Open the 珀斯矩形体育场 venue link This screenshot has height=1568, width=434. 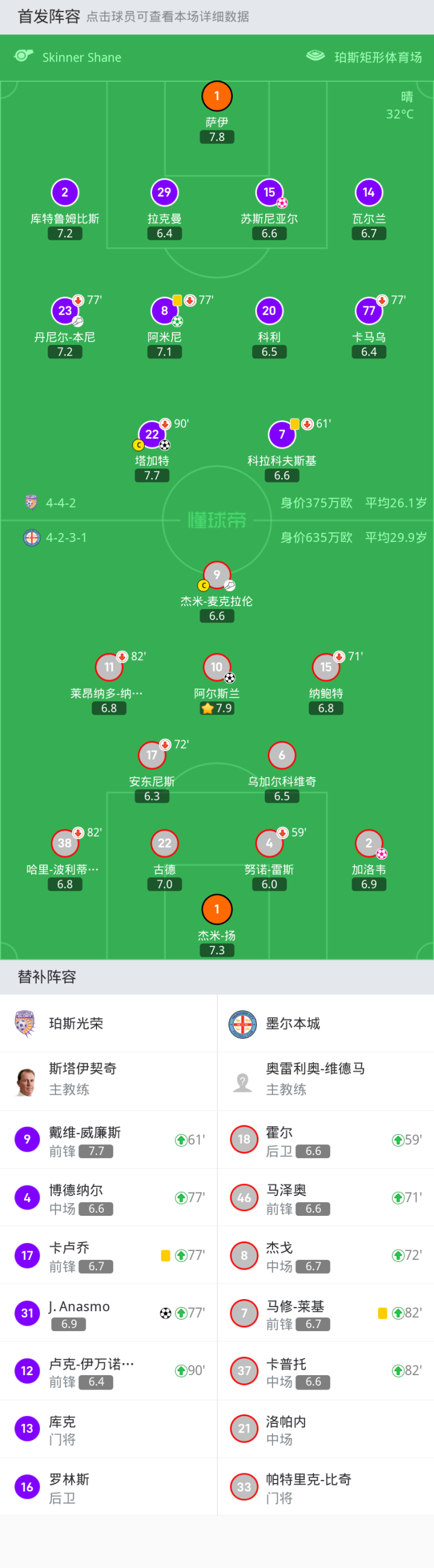(378, 57)
